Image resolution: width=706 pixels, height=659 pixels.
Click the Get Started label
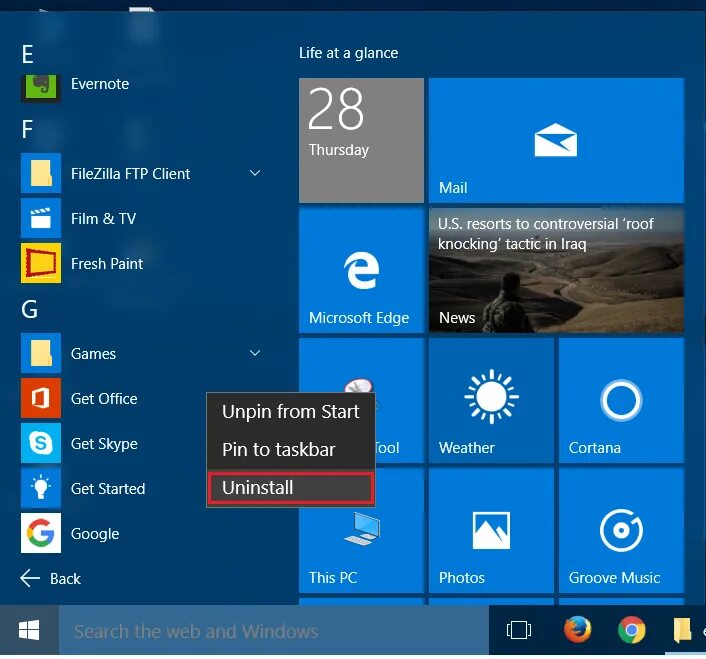click(x=108, y=489)
